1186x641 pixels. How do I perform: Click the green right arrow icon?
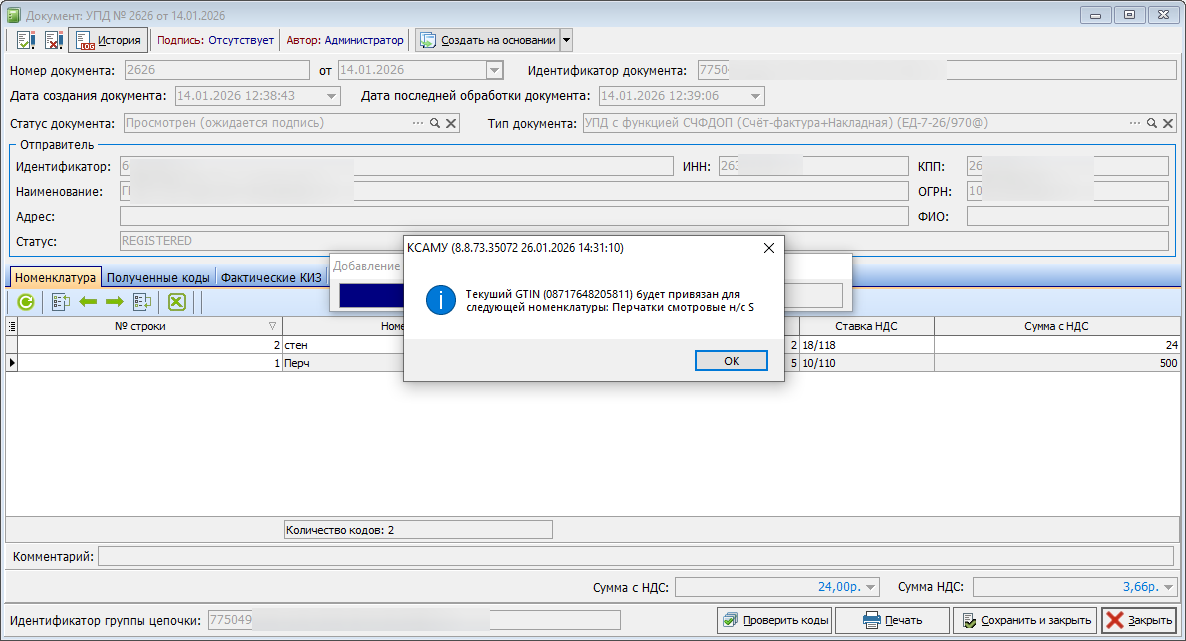[x=114, y=301]
